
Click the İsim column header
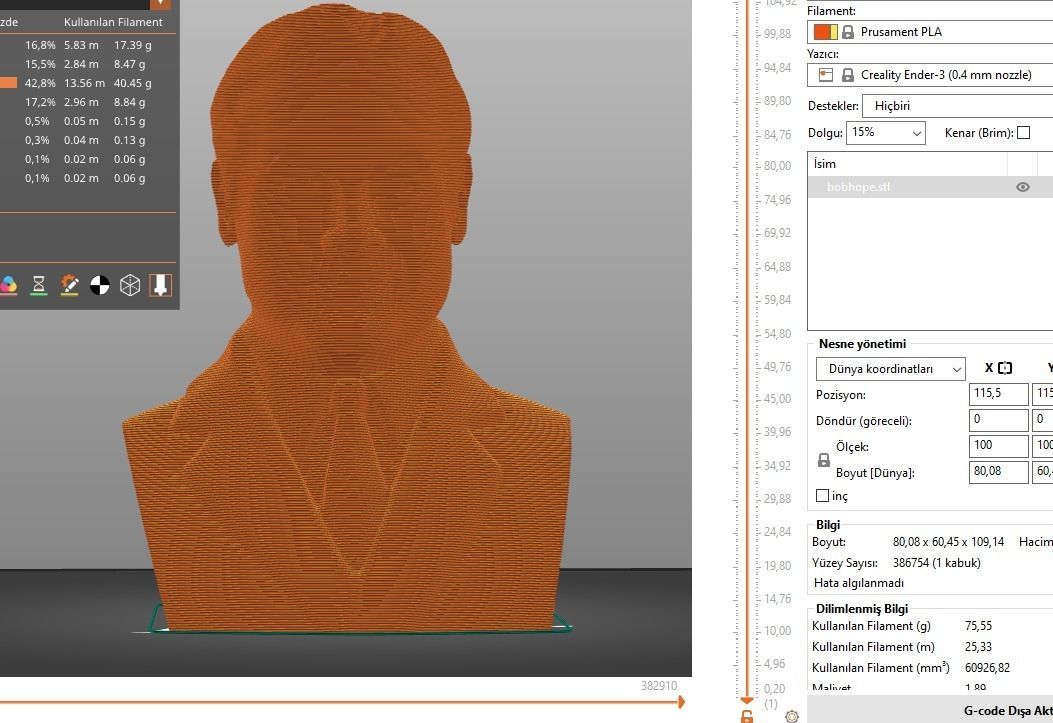[907, 164]
